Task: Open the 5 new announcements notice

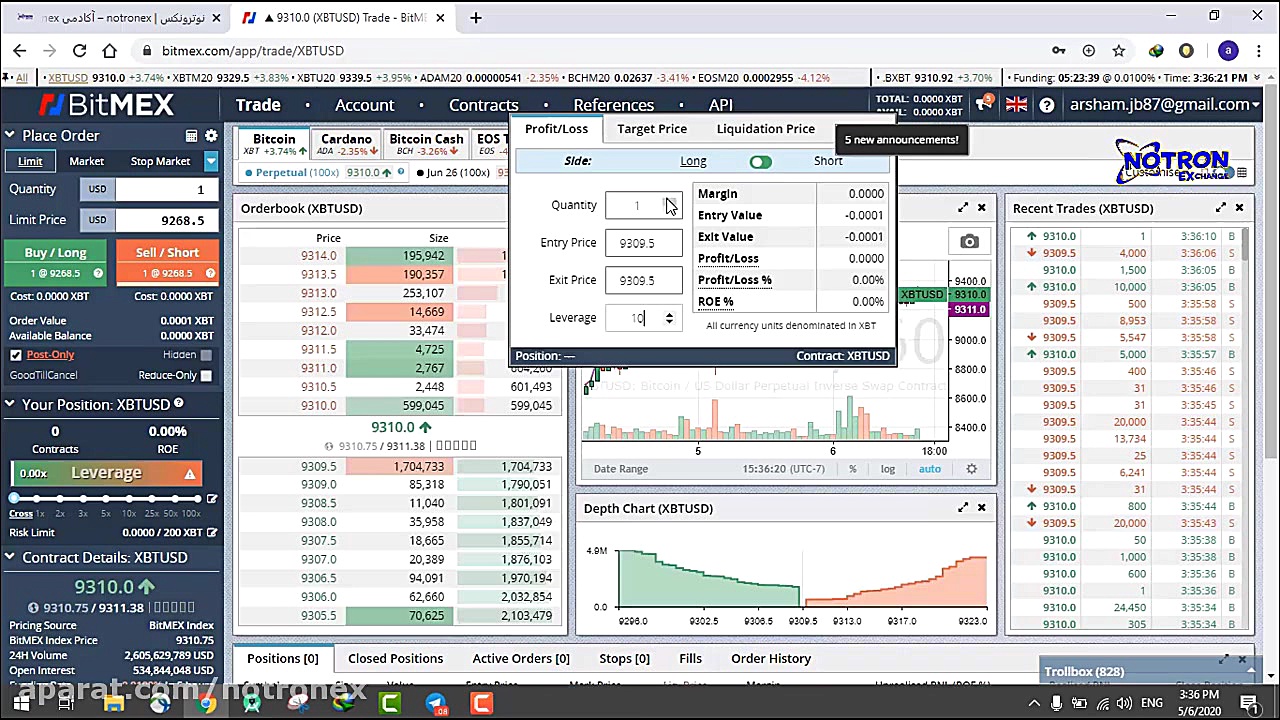Action: pos(901,140)
